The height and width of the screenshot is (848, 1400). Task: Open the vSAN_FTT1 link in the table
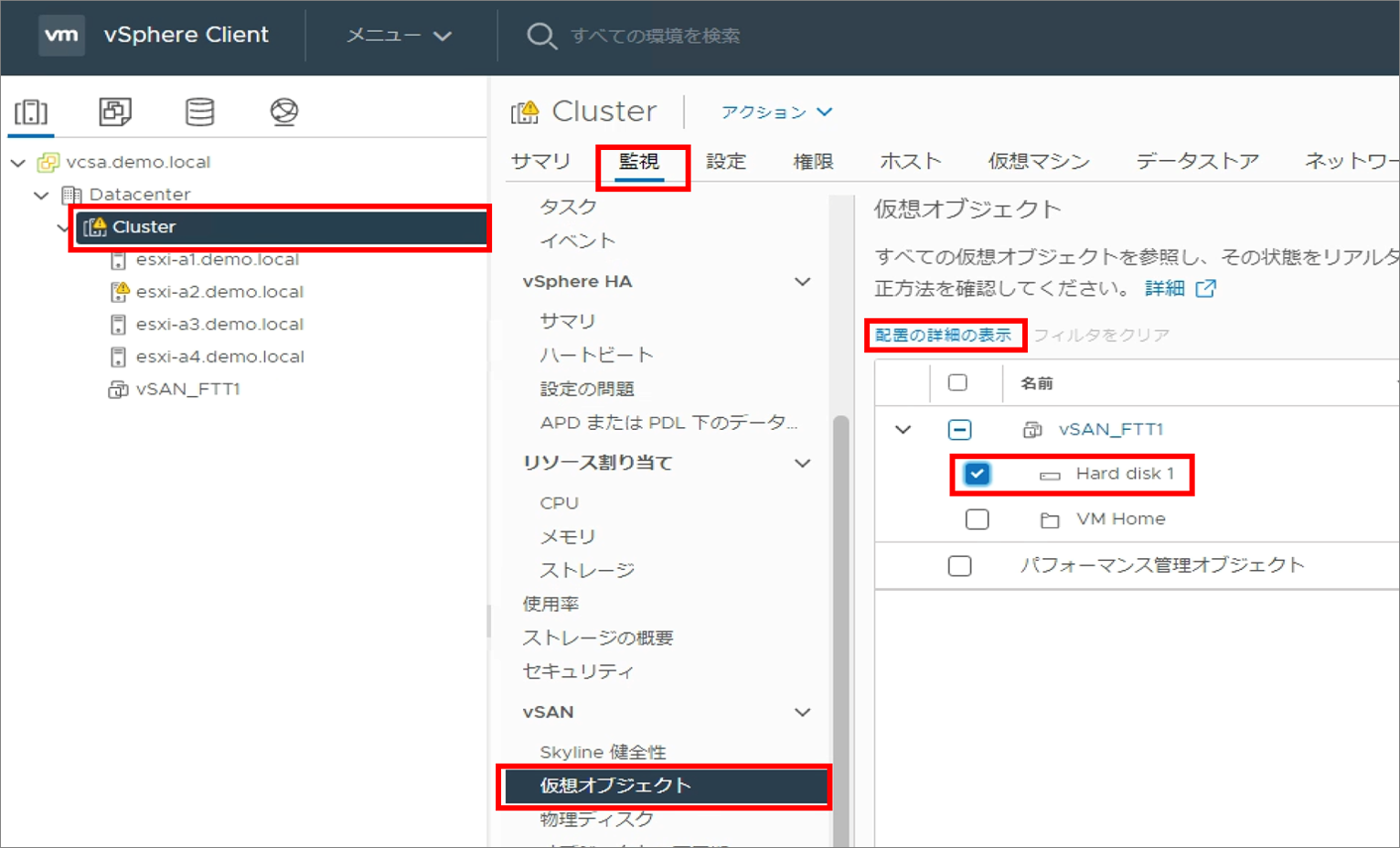1110,429
